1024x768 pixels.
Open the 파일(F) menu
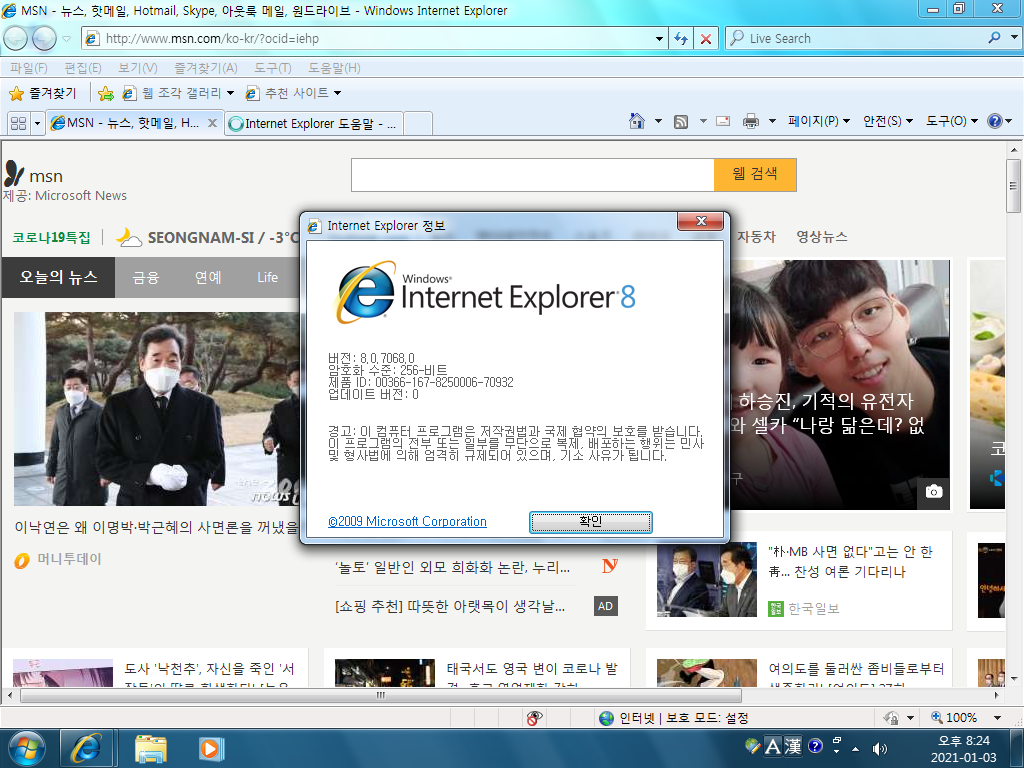pyautogui.click(x=29, y=68)
